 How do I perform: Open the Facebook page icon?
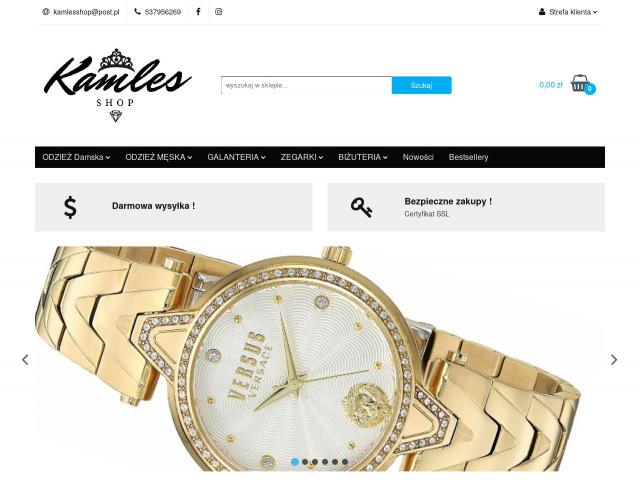pyautogui.click(x=198, y=12)
